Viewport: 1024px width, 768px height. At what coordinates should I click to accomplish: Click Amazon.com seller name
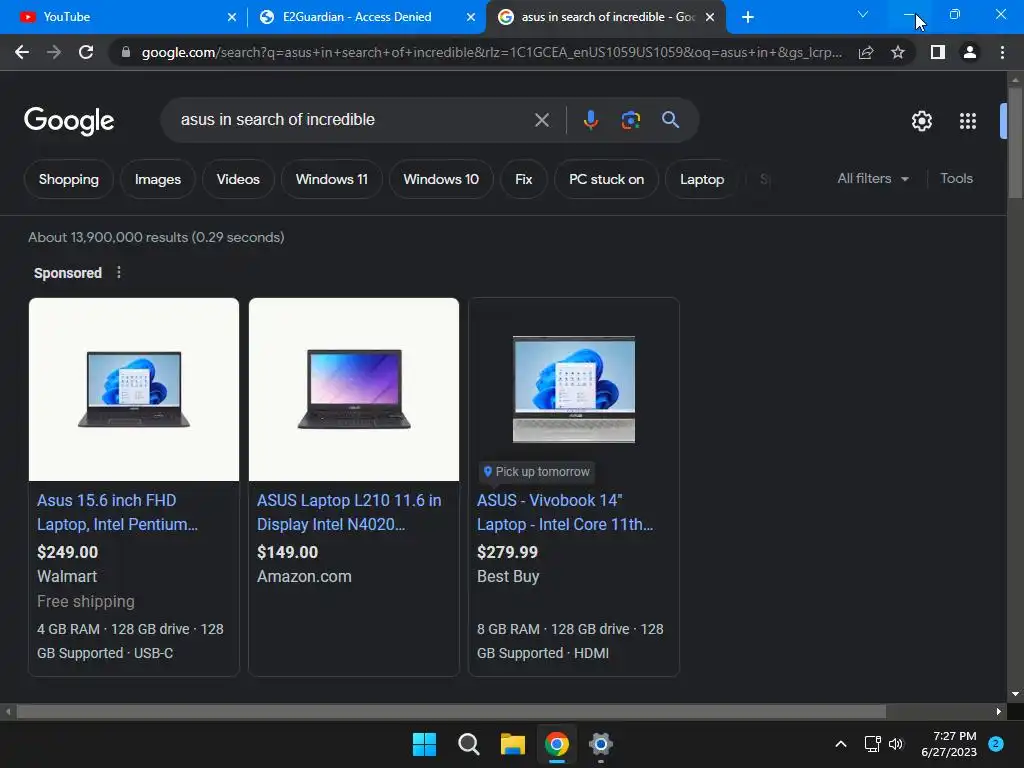(x=304, y=576)
